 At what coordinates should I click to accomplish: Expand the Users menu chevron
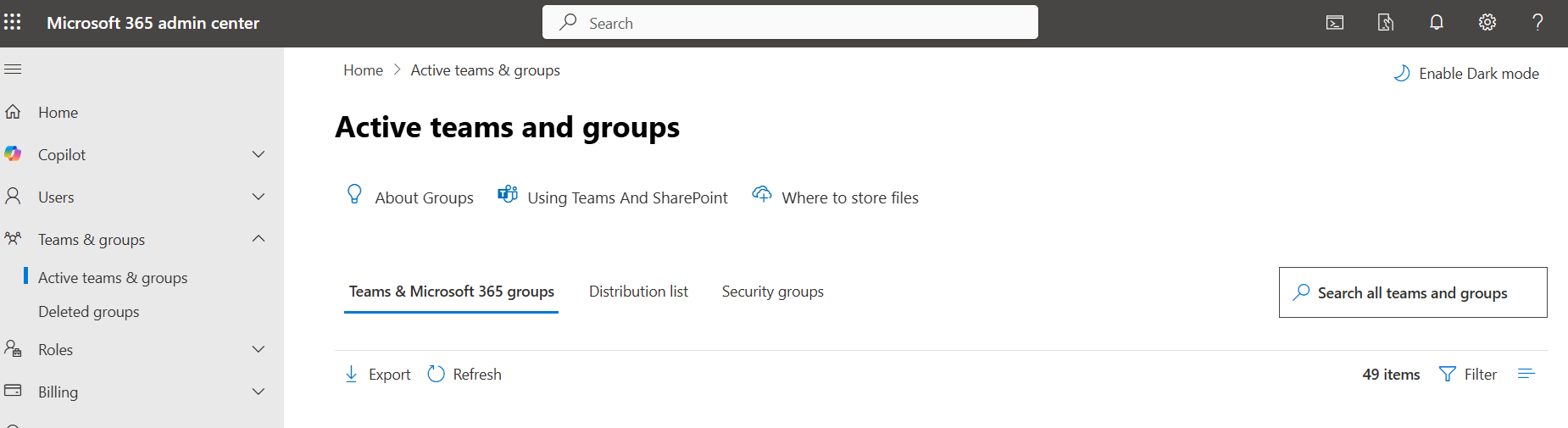pos(259,197)
